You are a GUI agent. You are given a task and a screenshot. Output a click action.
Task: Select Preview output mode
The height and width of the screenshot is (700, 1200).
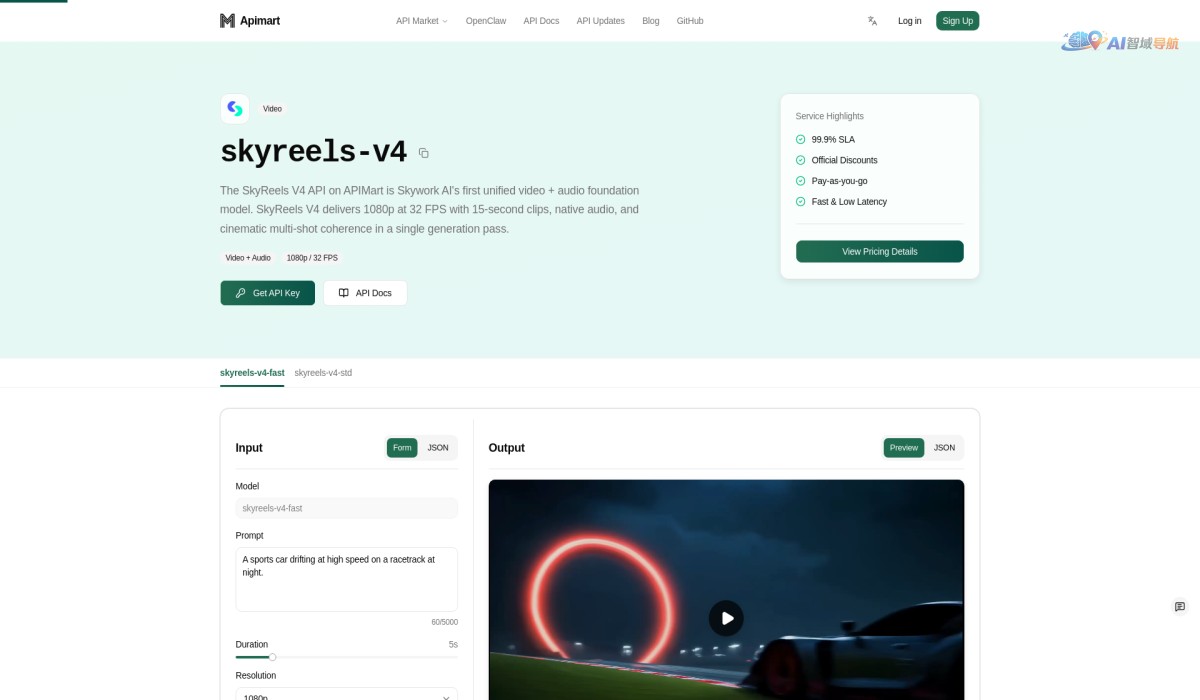(904, 448)
